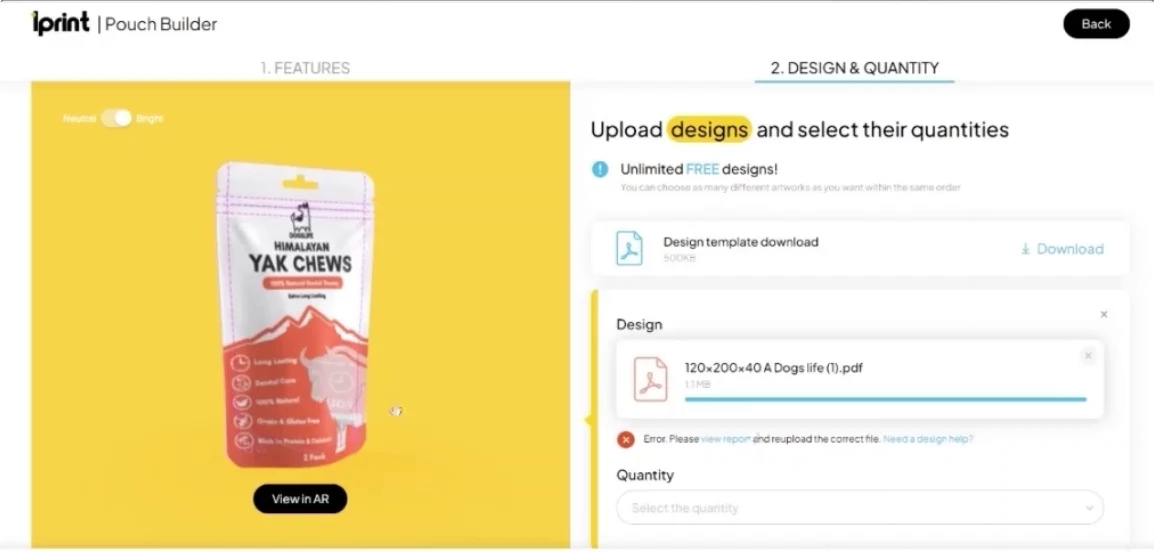
Task: Click the download arrow icon
Action: pos(1024,249)
